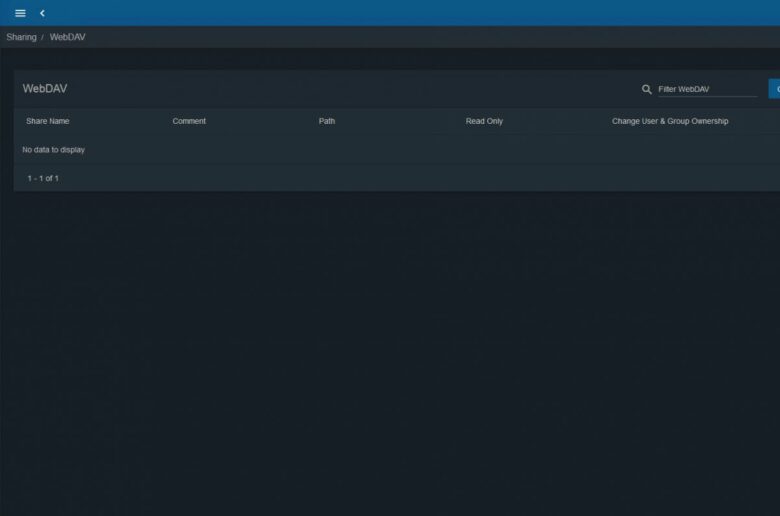
Task: Sort by the Comment column header
Action: click(x=189, y=121)
